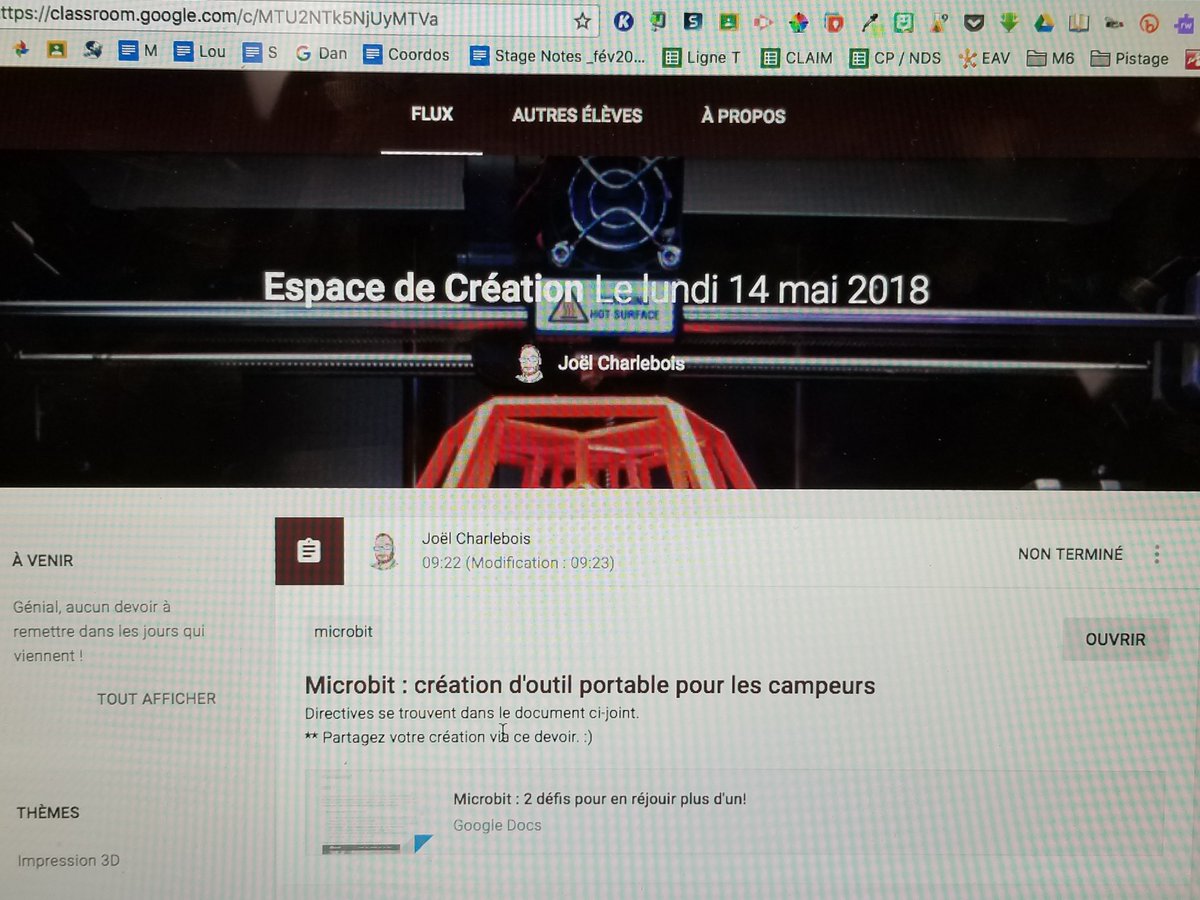
Task: Open the Lou document bookmark
Action: (x=200, y=51)
